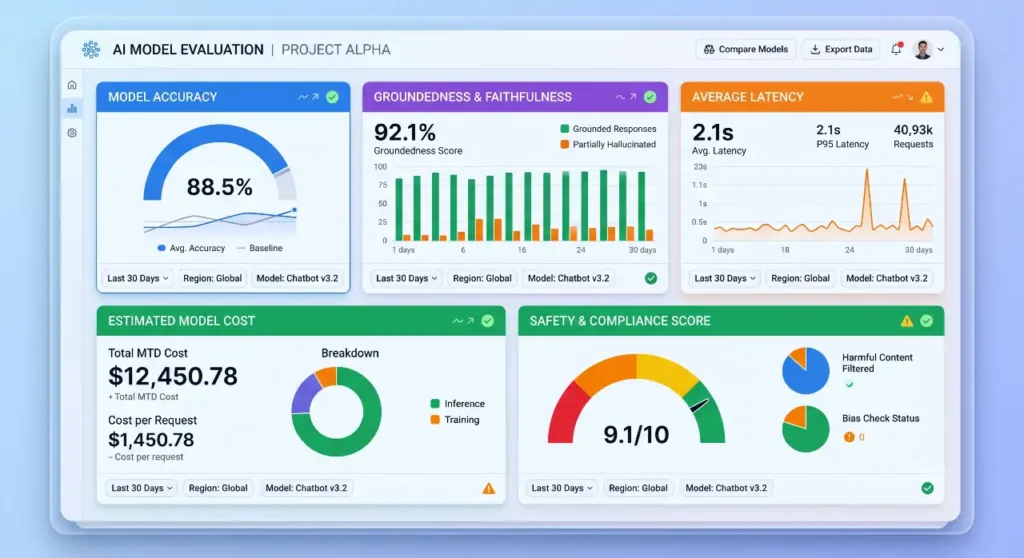The image size is (1024, 558).
Task: Click the notification bell icon
Action: (x=896, y=49)
